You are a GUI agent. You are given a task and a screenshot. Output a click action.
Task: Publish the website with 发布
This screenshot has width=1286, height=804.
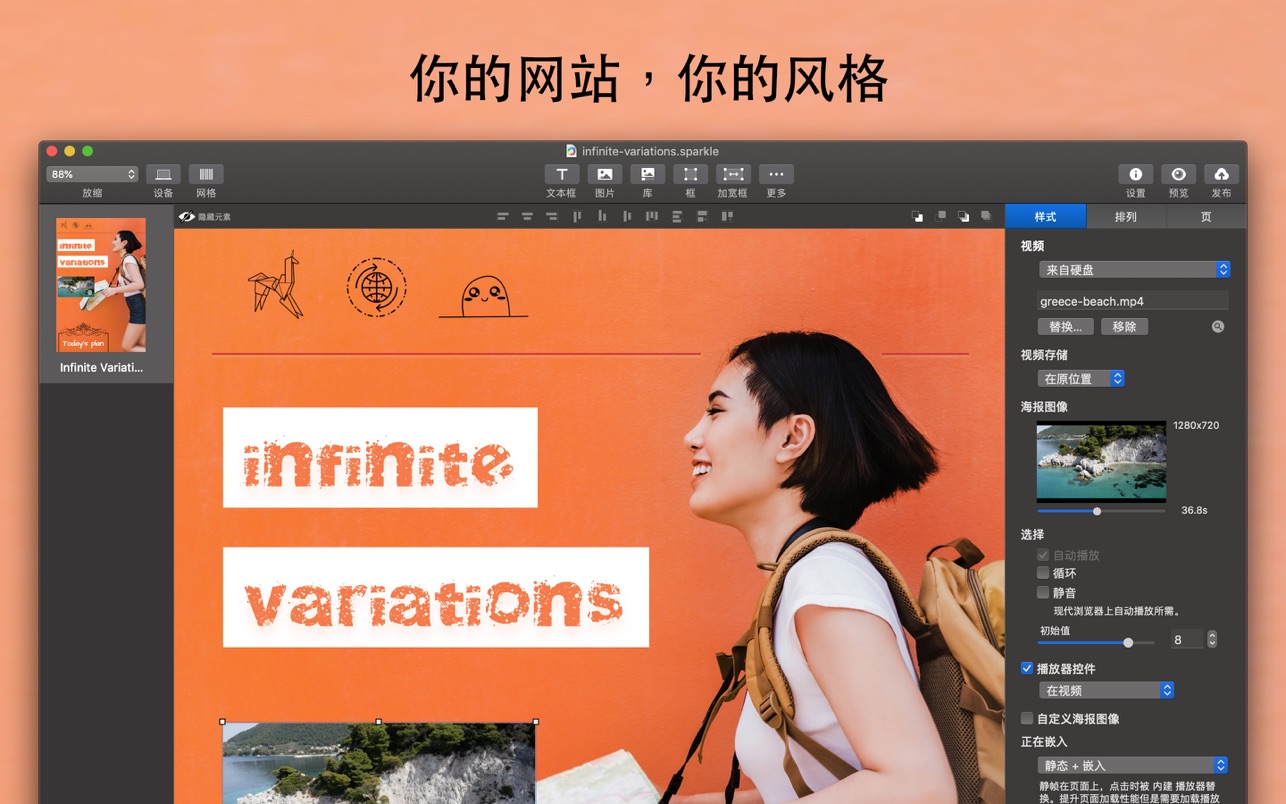1222,174
